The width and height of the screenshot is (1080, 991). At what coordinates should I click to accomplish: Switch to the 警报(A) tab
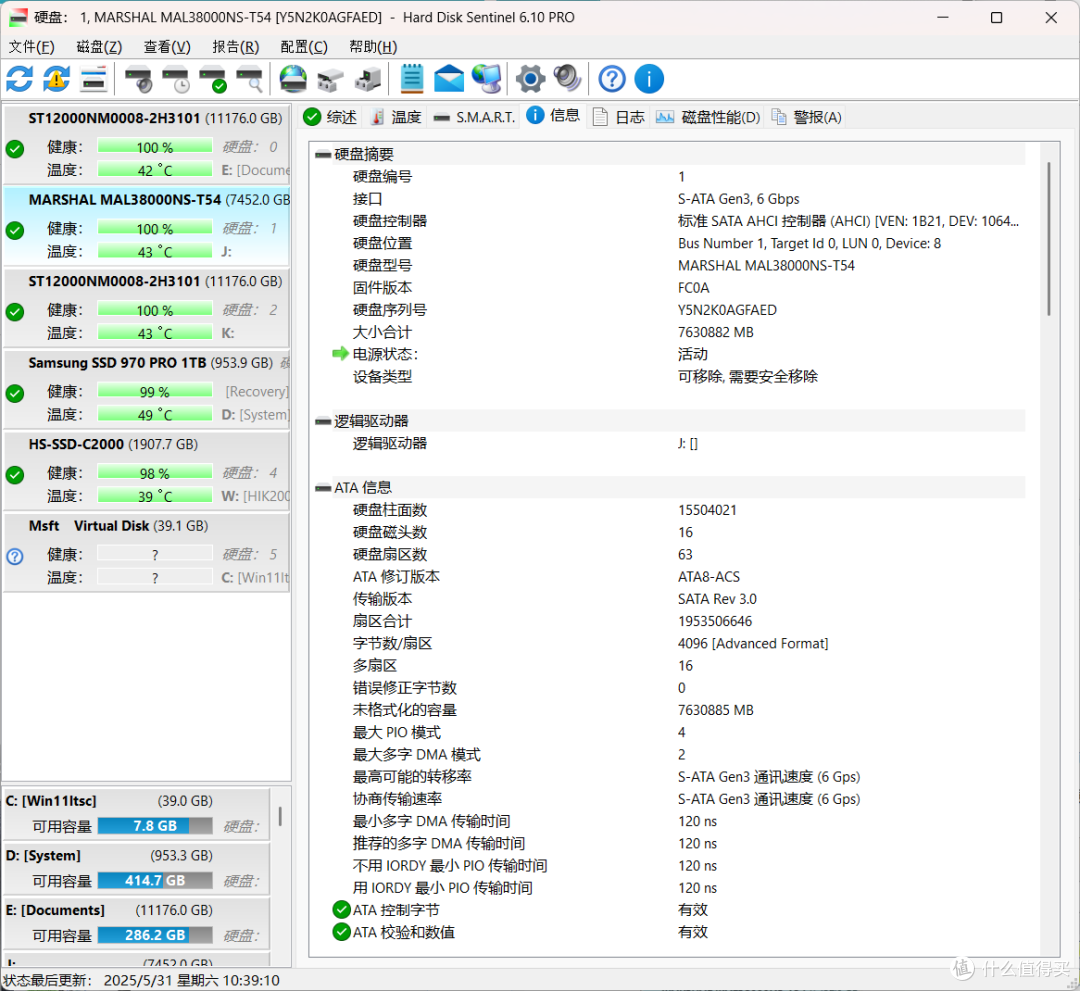click(807, 117)
